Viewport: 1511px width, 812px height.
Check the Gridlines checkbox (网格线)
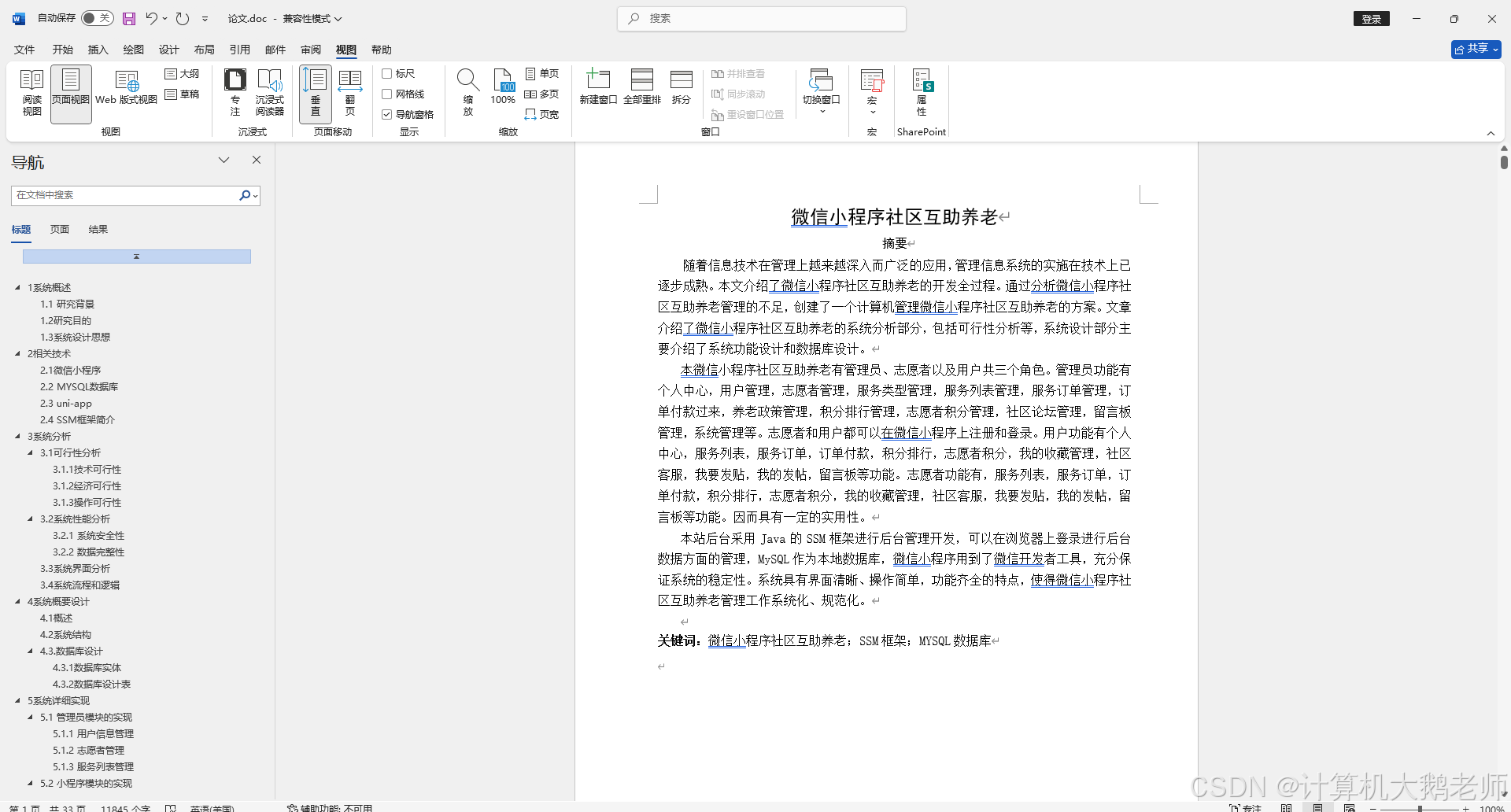[386, 94]
